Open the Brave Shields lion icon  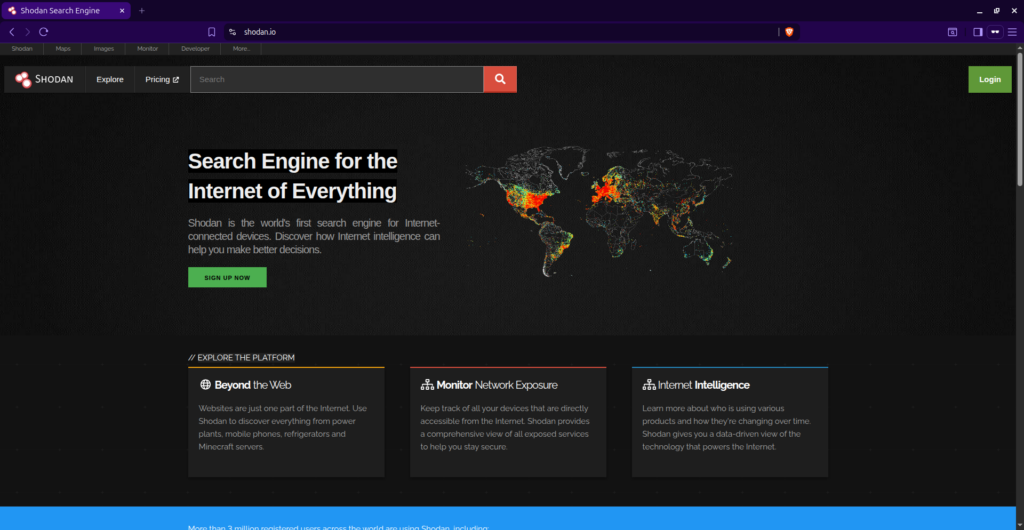(789, 32)
